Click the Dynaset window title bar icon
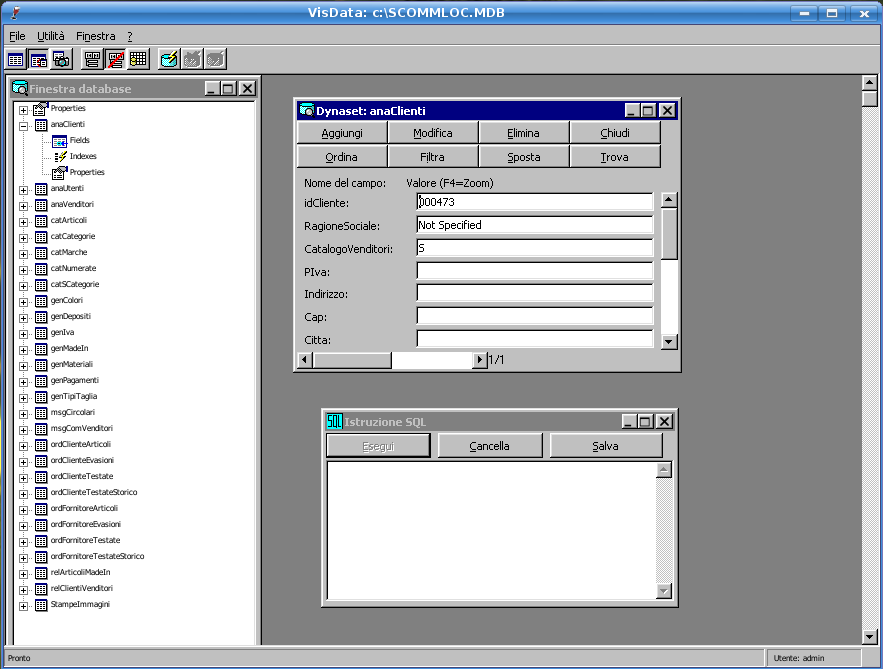Viewport: 883px width, 669px height. point(306,110)
